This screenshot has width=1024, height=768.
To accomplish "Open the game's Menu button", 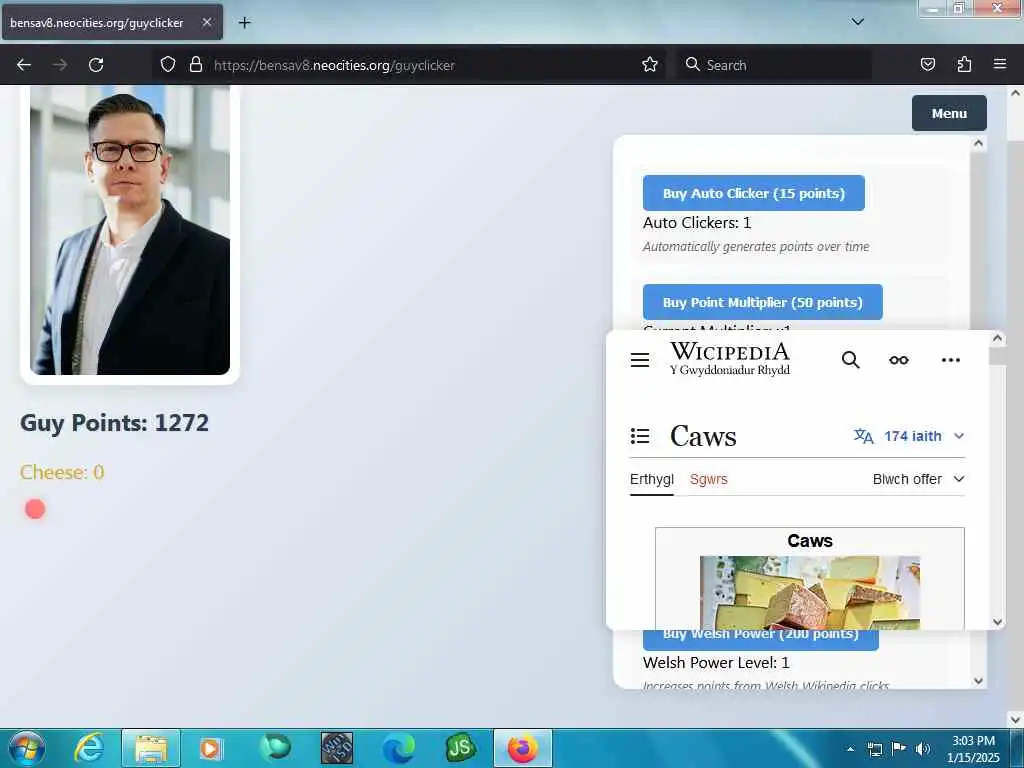I will (949, 113).
